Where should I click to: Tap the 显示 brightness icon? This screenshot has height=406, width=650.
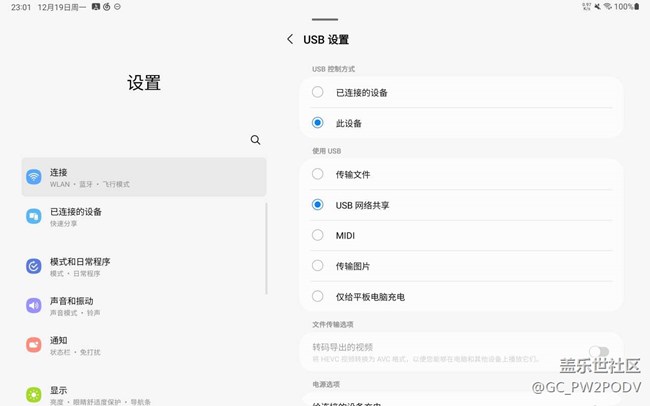pyautogui.click(x=34, y=394)
